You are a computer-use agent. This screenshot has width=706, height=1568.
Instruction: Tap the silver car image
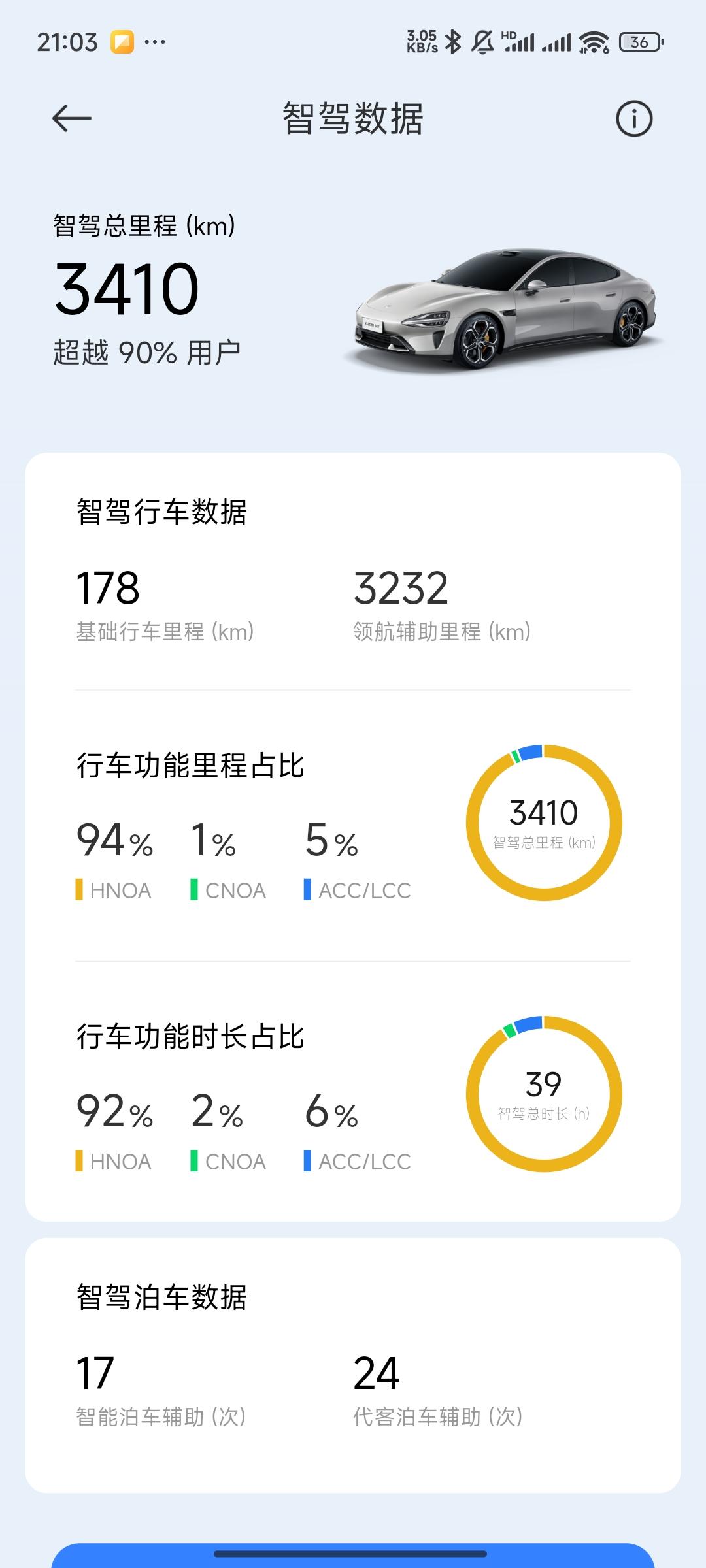[503, 307]
